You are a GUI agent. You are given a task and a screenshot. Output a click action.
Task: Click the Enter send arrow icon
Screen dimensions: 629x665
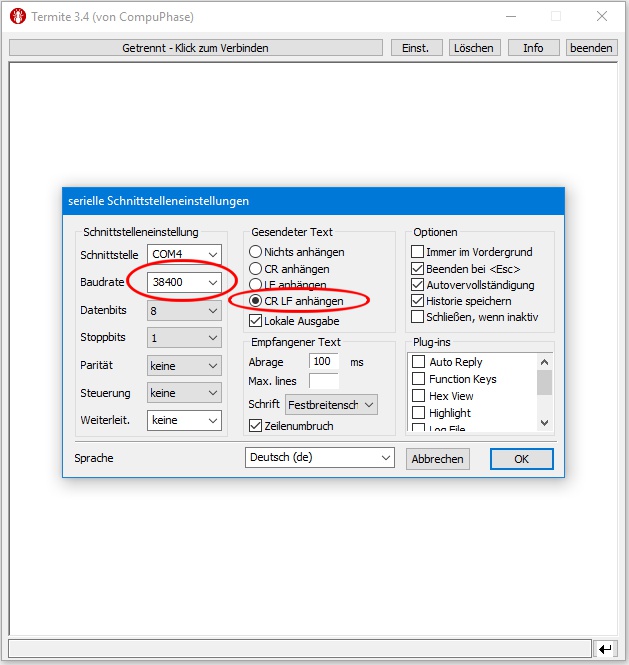click(x=605, y=649)
